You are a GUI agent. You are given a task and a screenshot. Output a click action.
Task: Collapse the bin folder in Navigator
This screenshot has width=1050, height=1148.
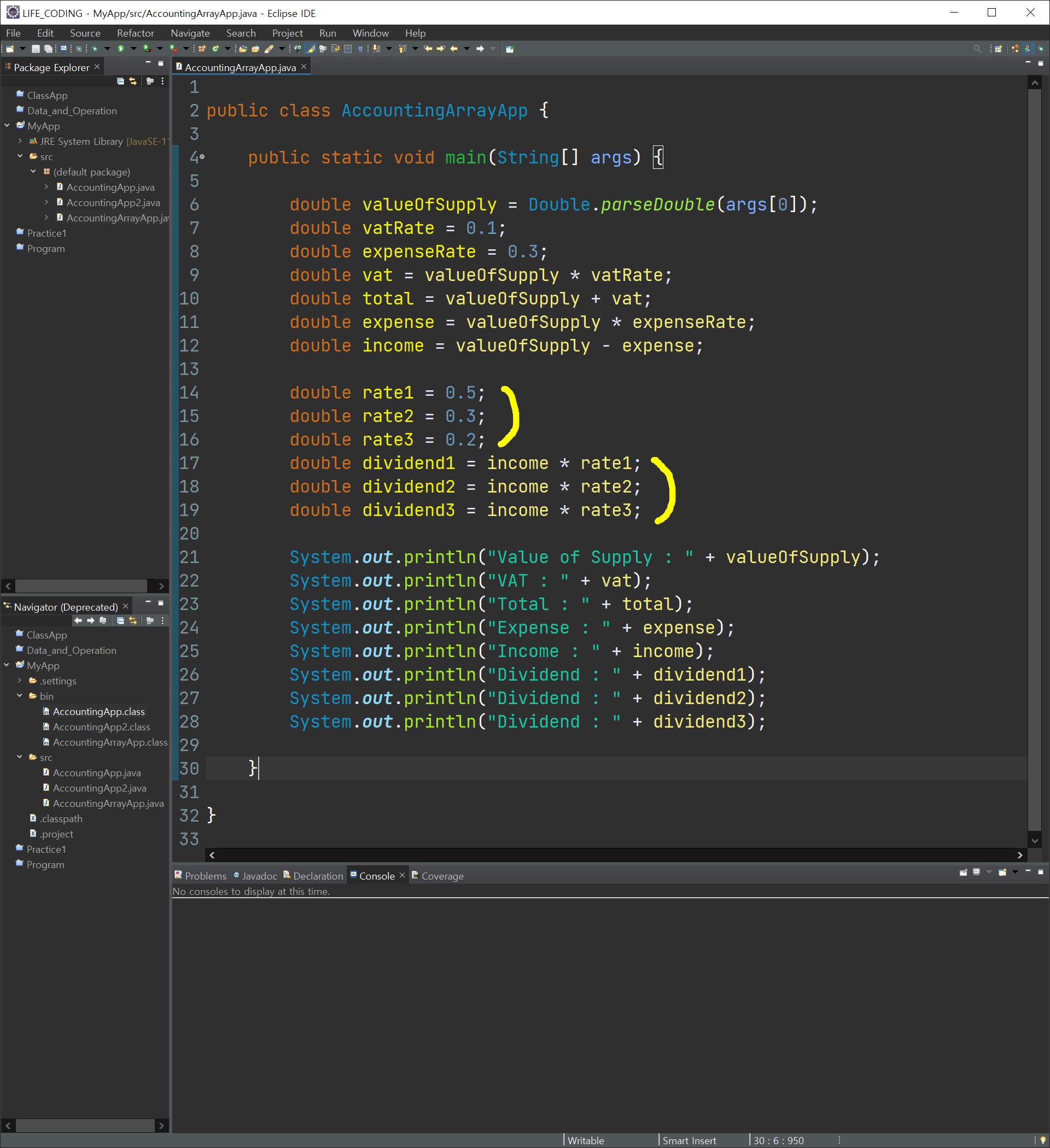click(20, 696)
